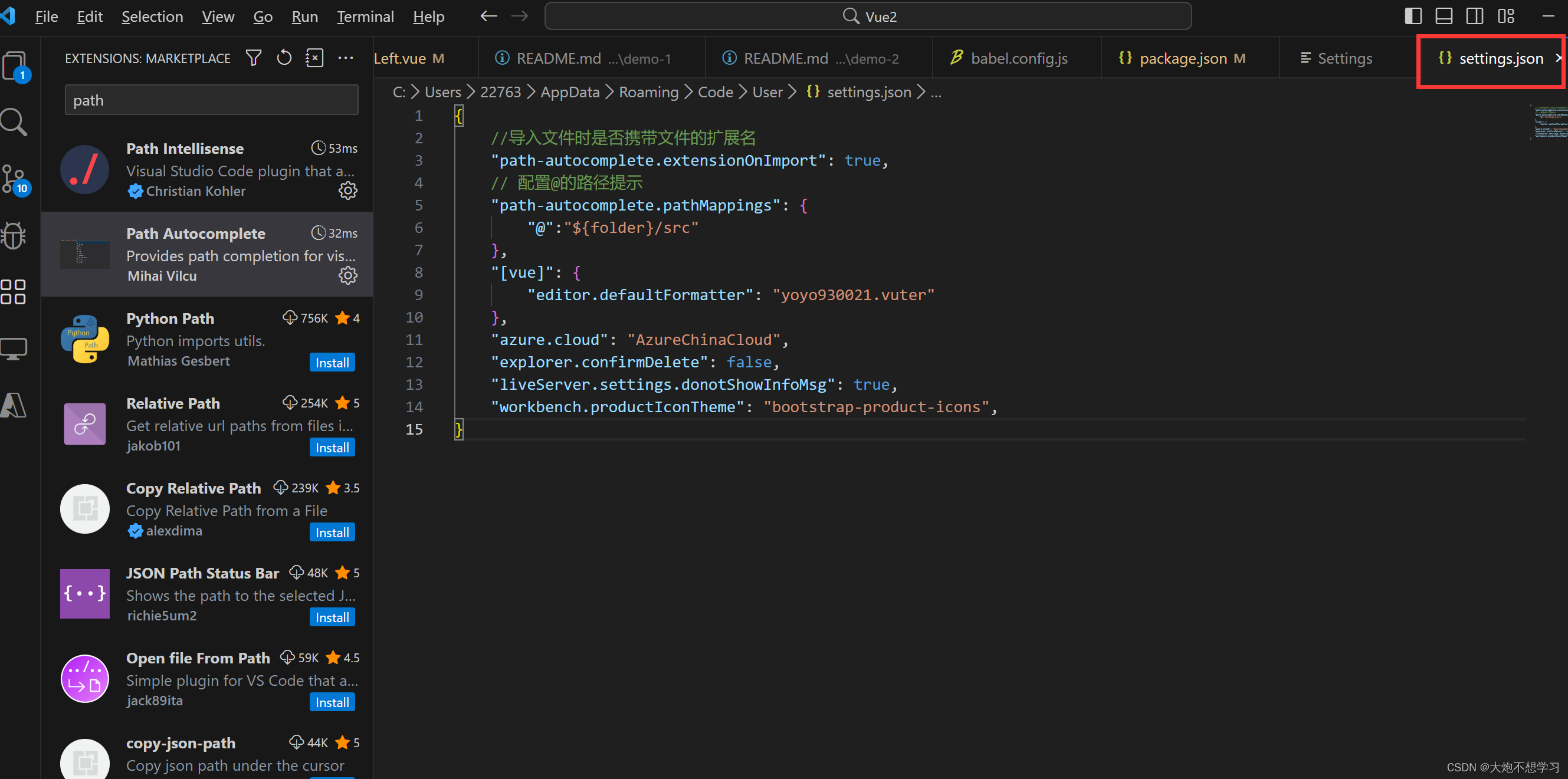This screenshot has height=779, width=1568.
Task: Install the Open file From Path extension
Action: click(332, 702)
